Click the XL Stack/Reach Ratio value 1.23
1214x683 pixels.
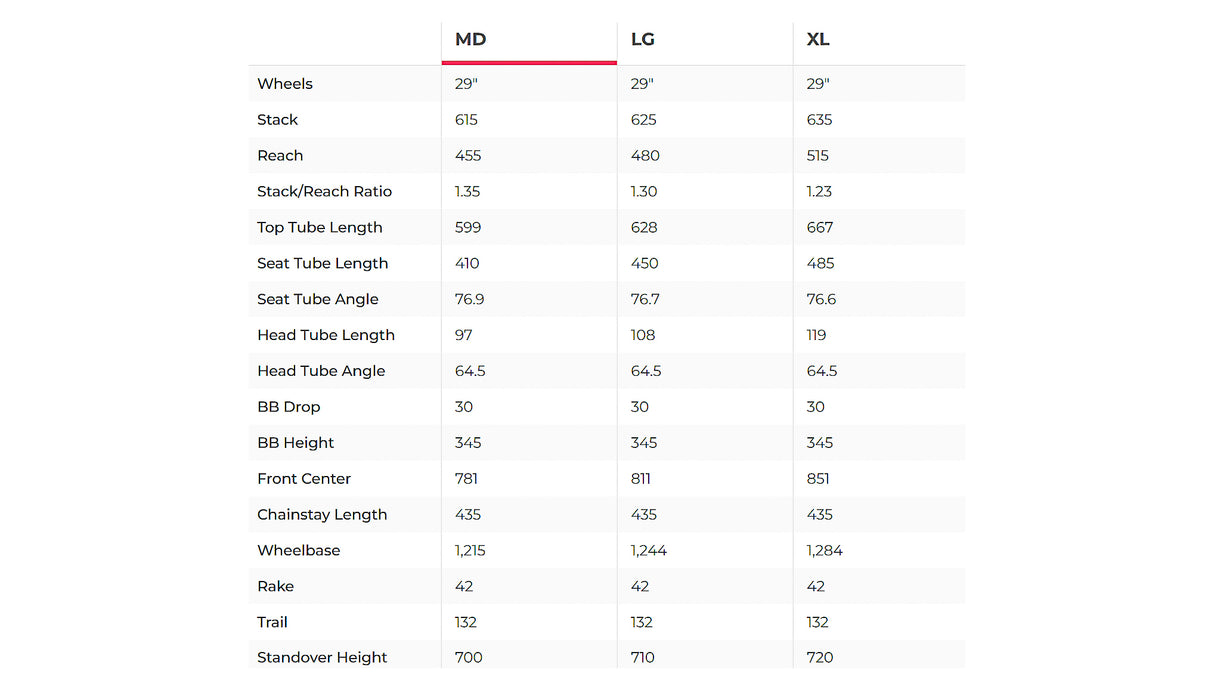[x=819, y=192]
